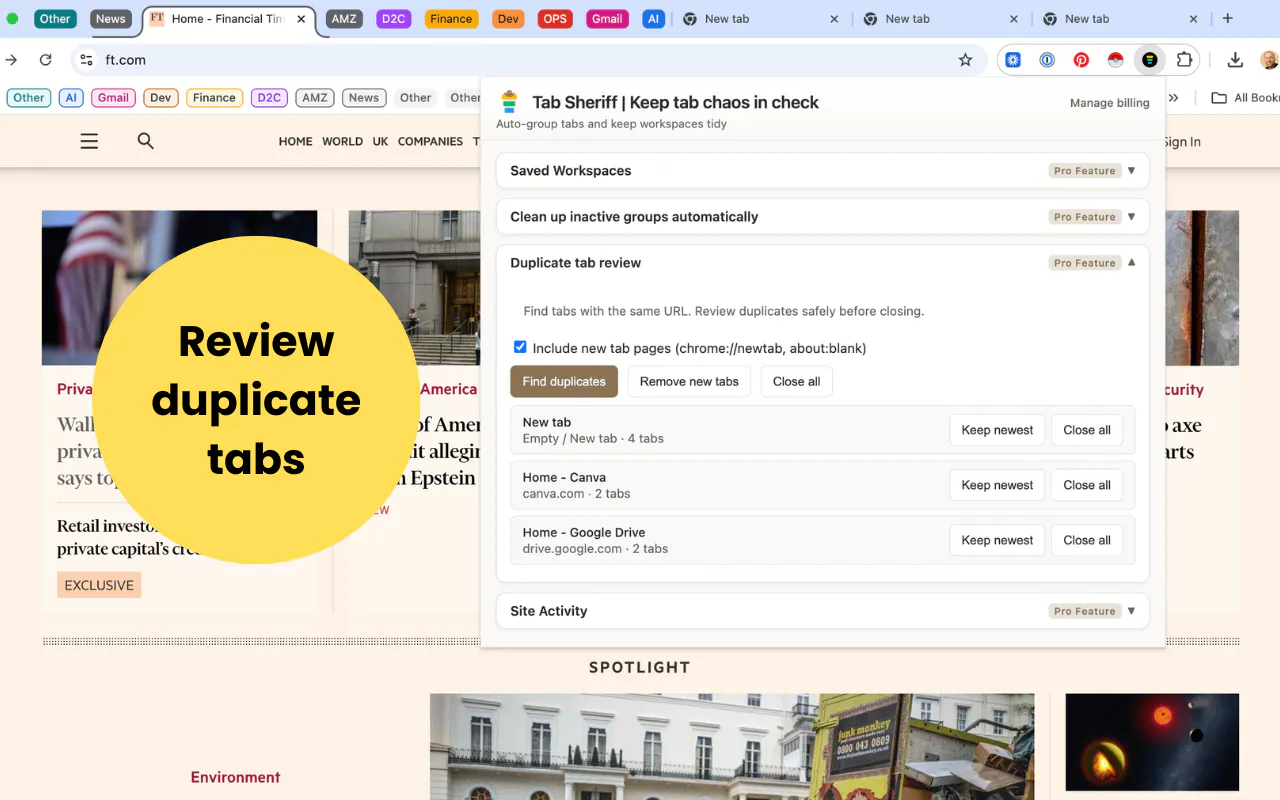Open the Manage billing link
Viewport: 1280px width, 800px height.
1109,103
